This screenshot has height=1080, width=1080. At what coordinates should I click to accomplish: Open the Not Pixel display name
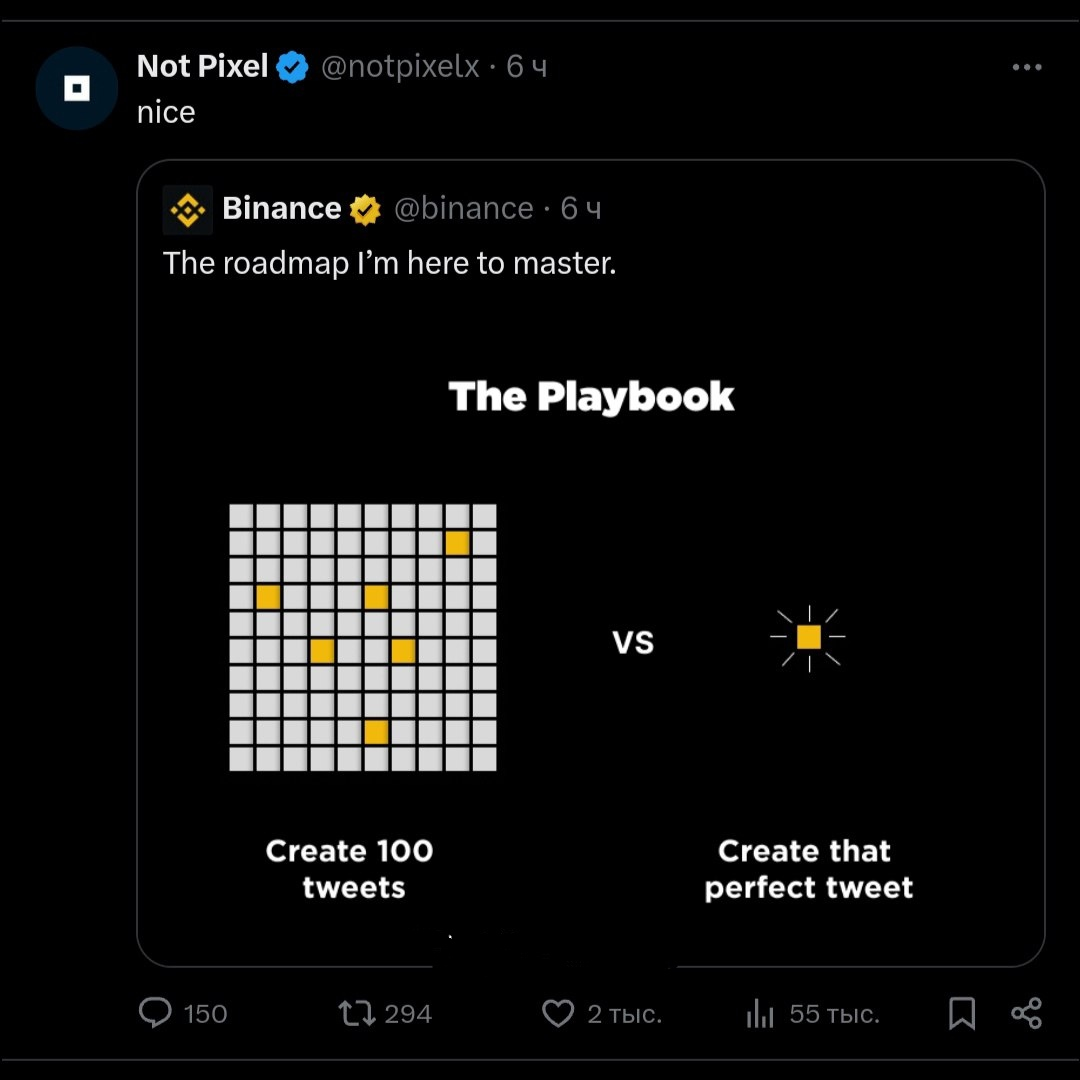203,67
